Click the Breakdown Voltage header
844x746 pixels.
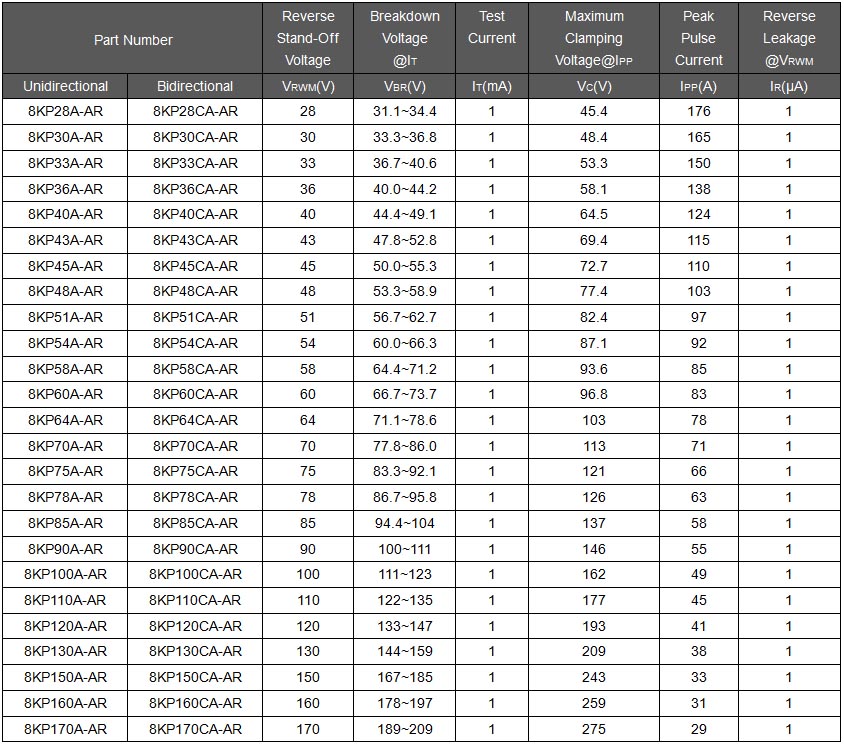pyautogui.click(x=405, y=38)
